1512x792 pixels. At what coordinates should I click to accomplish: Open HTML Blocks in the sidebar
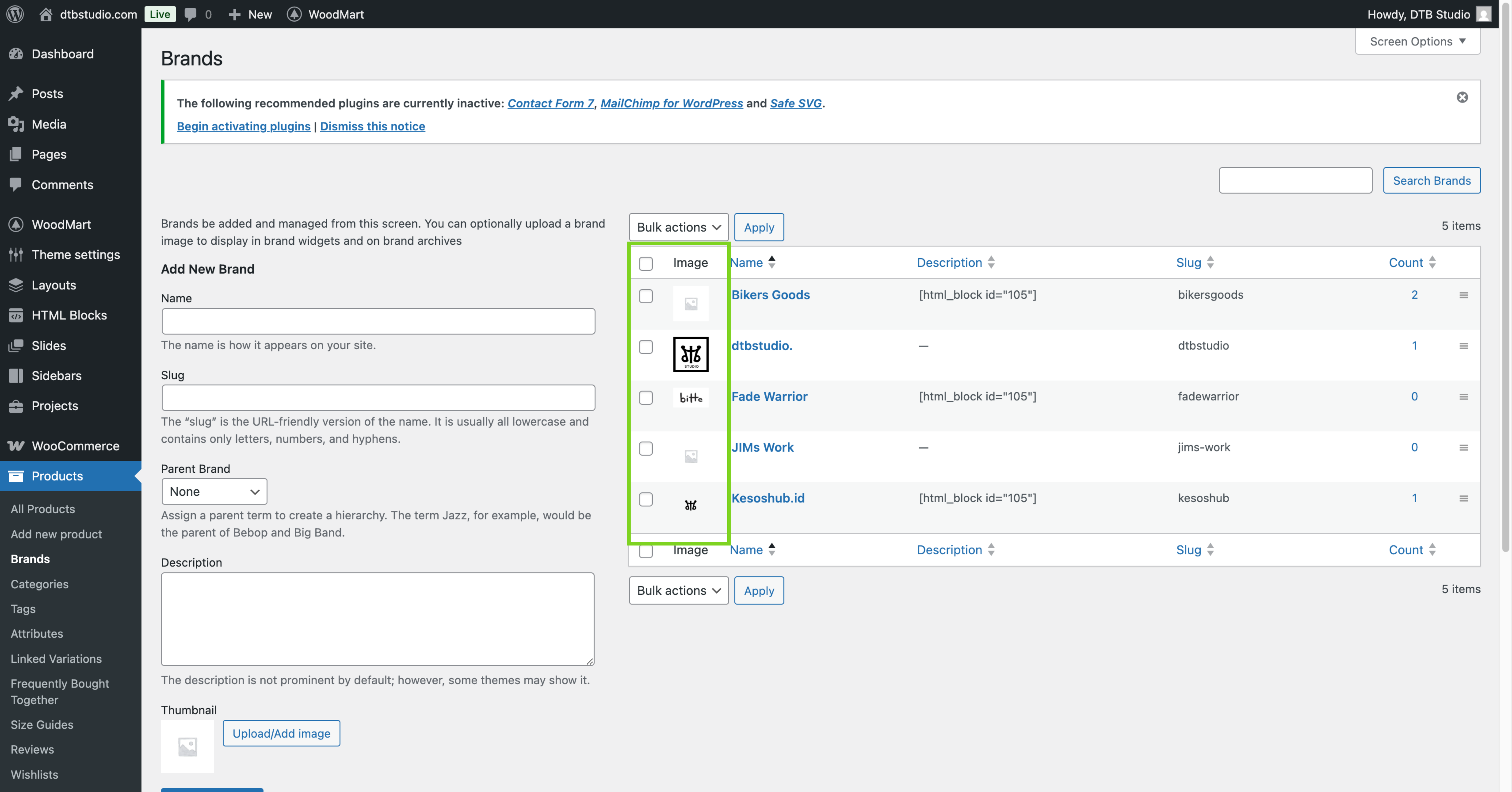pos(71,315)
